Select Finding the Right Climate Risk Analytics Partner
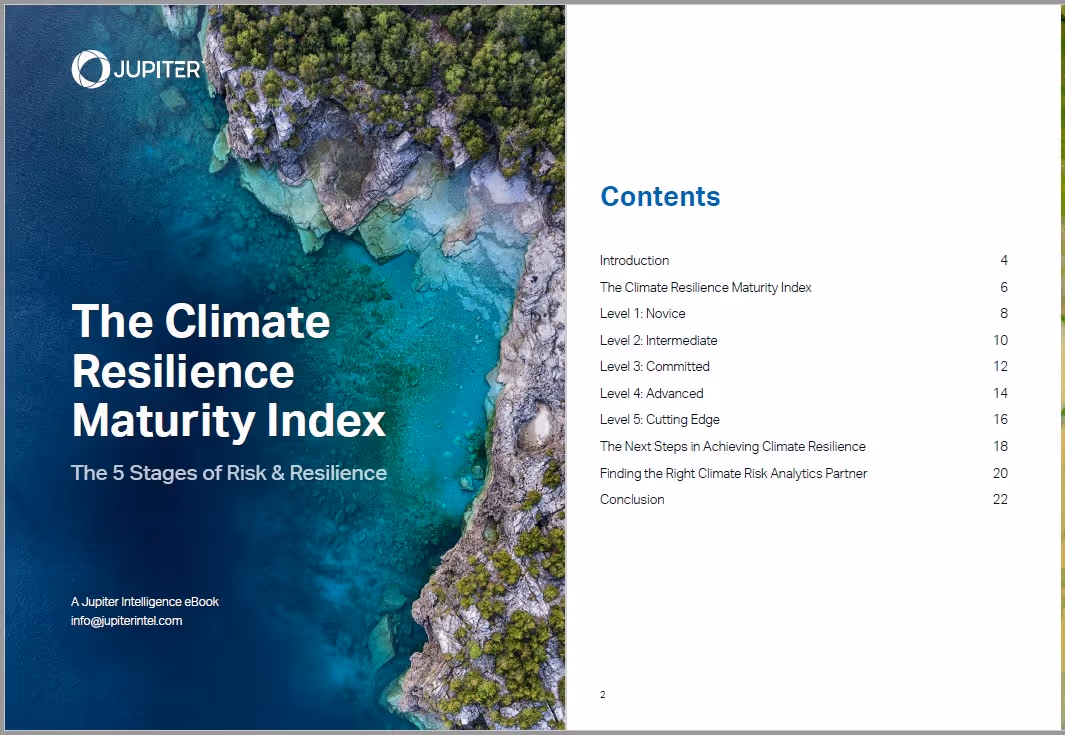This screenshot has height=735, width=1065. (x=734, y=473)
